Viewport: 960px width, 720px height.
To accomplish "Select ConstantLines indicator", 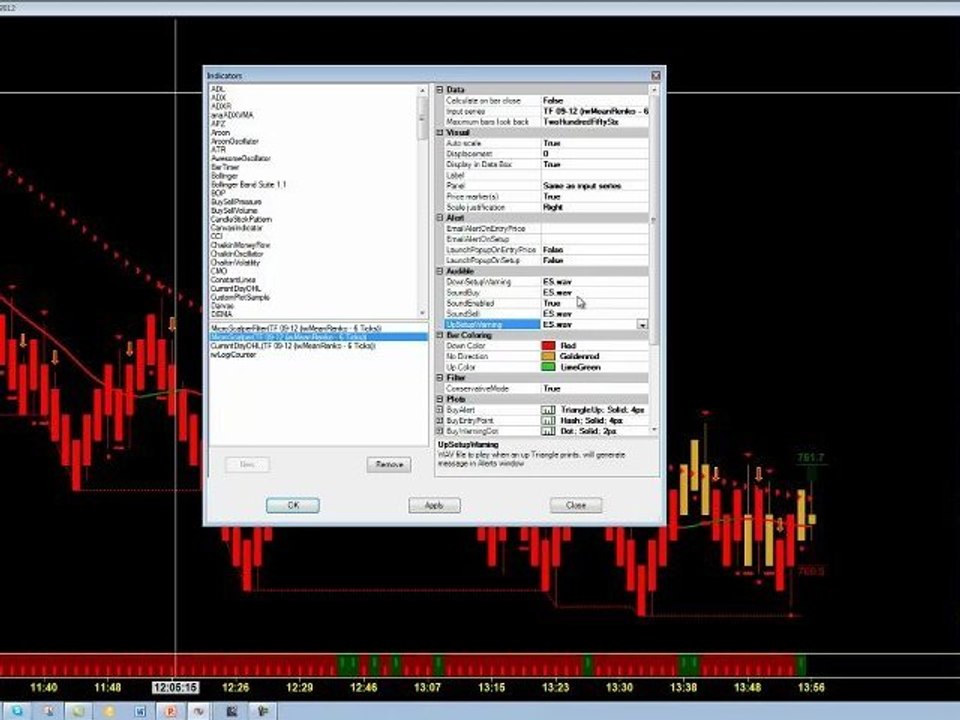I will click(x=233, y=279).
